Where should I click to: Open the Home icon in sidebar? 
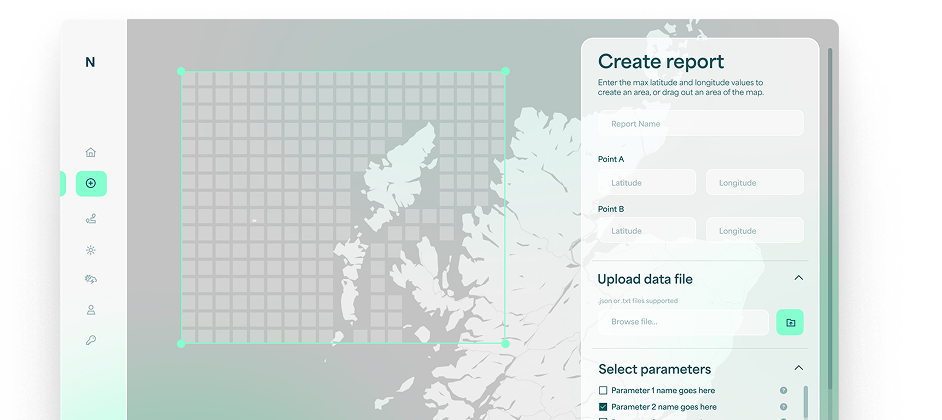tap(91, 153)
